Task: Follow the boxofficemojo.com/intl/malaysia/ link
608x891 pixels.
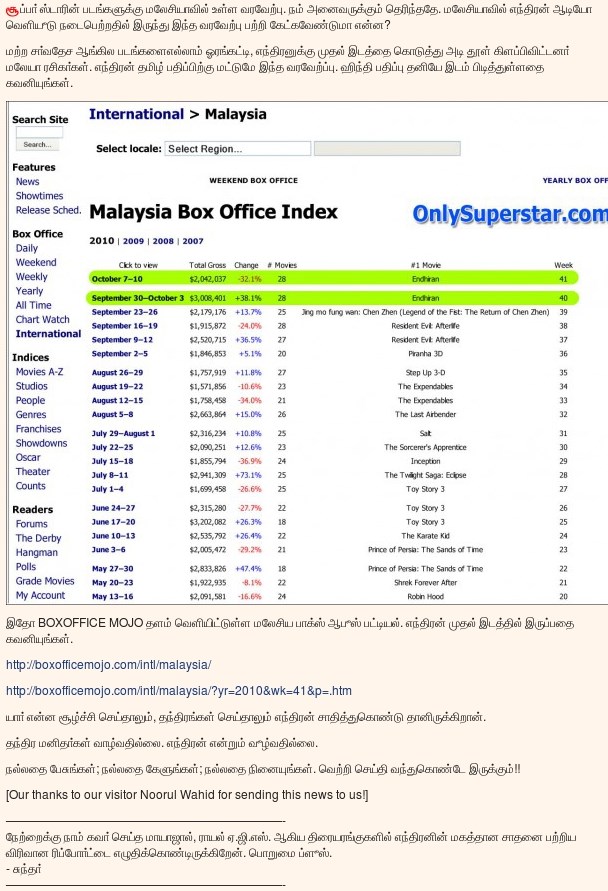Action: pos(108,665)
